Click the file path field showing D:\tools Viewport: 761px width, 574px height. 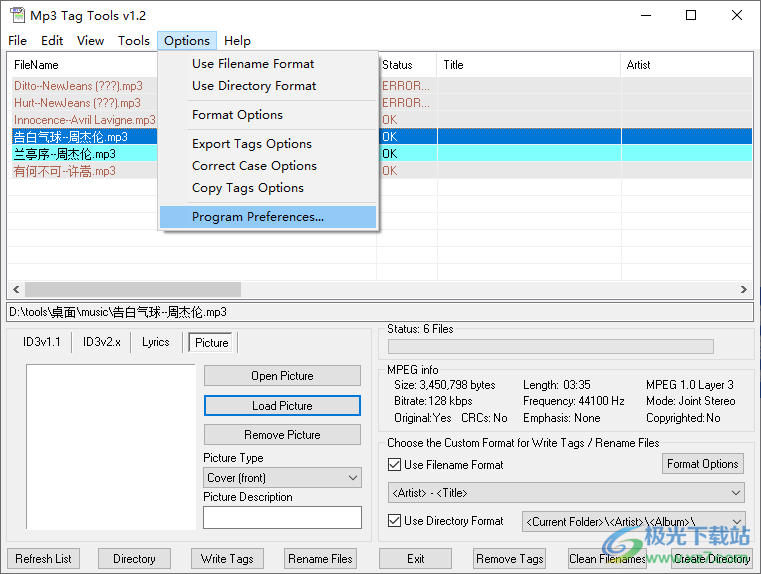point(380,312)
